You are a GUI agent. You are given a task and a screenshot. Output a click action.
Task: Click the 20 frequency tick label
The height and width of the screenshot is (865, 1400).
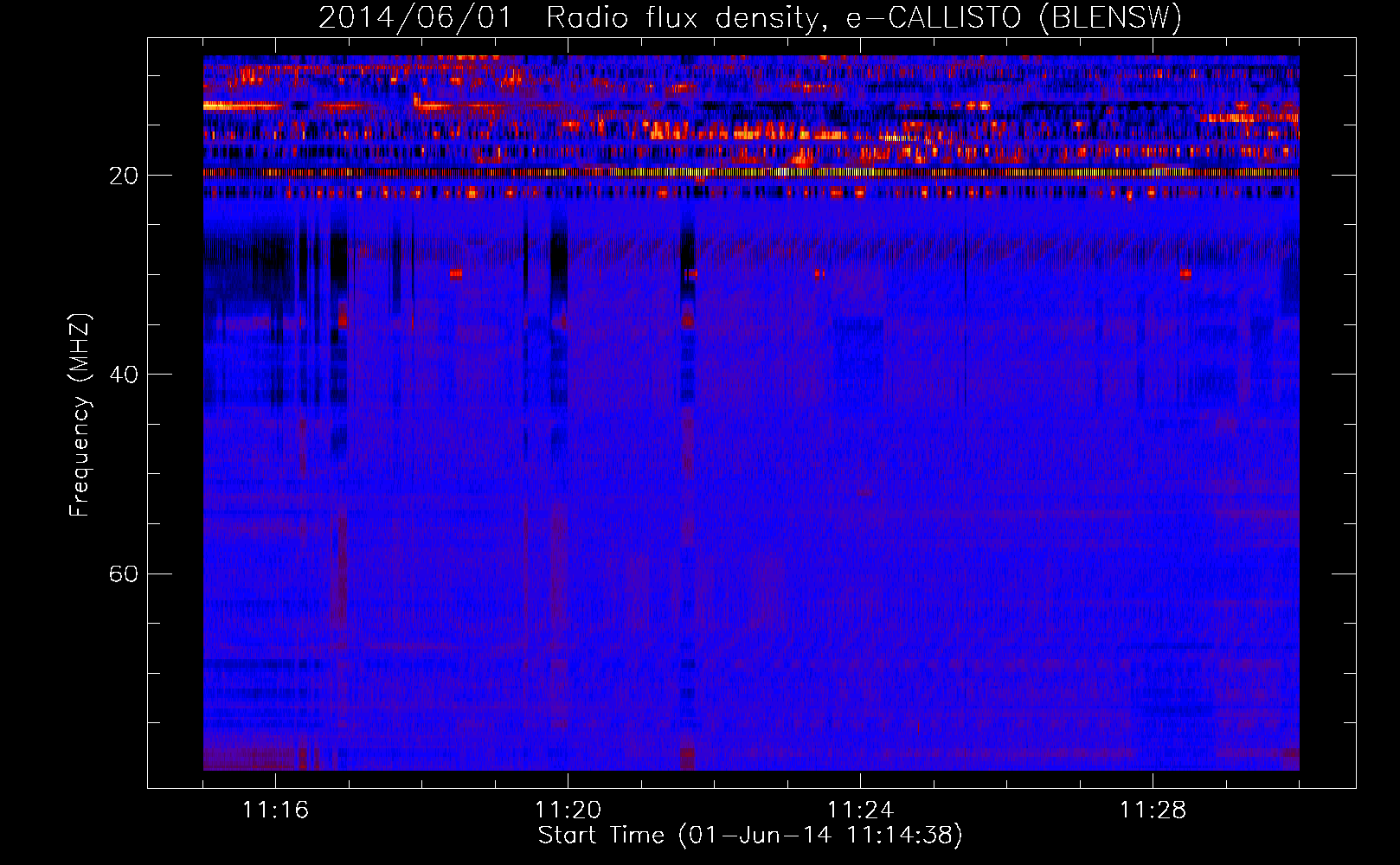tap(124, 176)
